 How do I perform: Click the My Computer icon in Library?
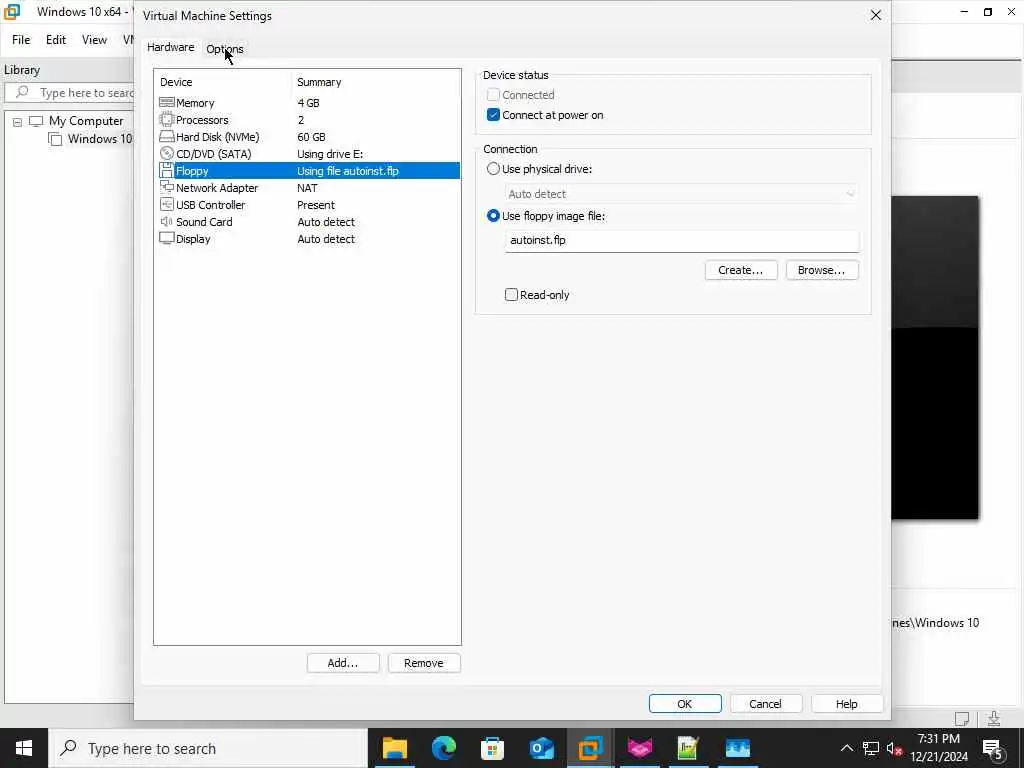coord(36,121)
